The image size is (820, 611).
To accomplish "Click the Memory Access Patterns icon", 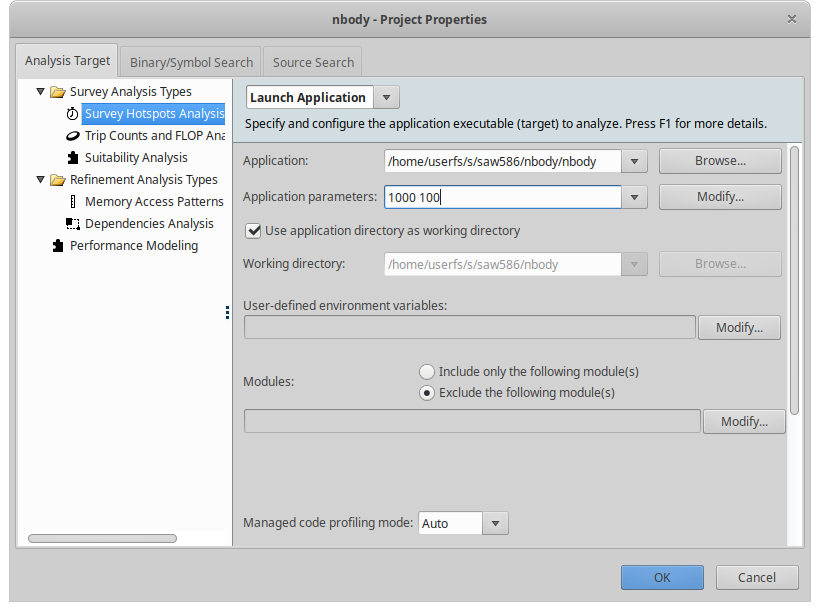I will (x=73, y=202).
